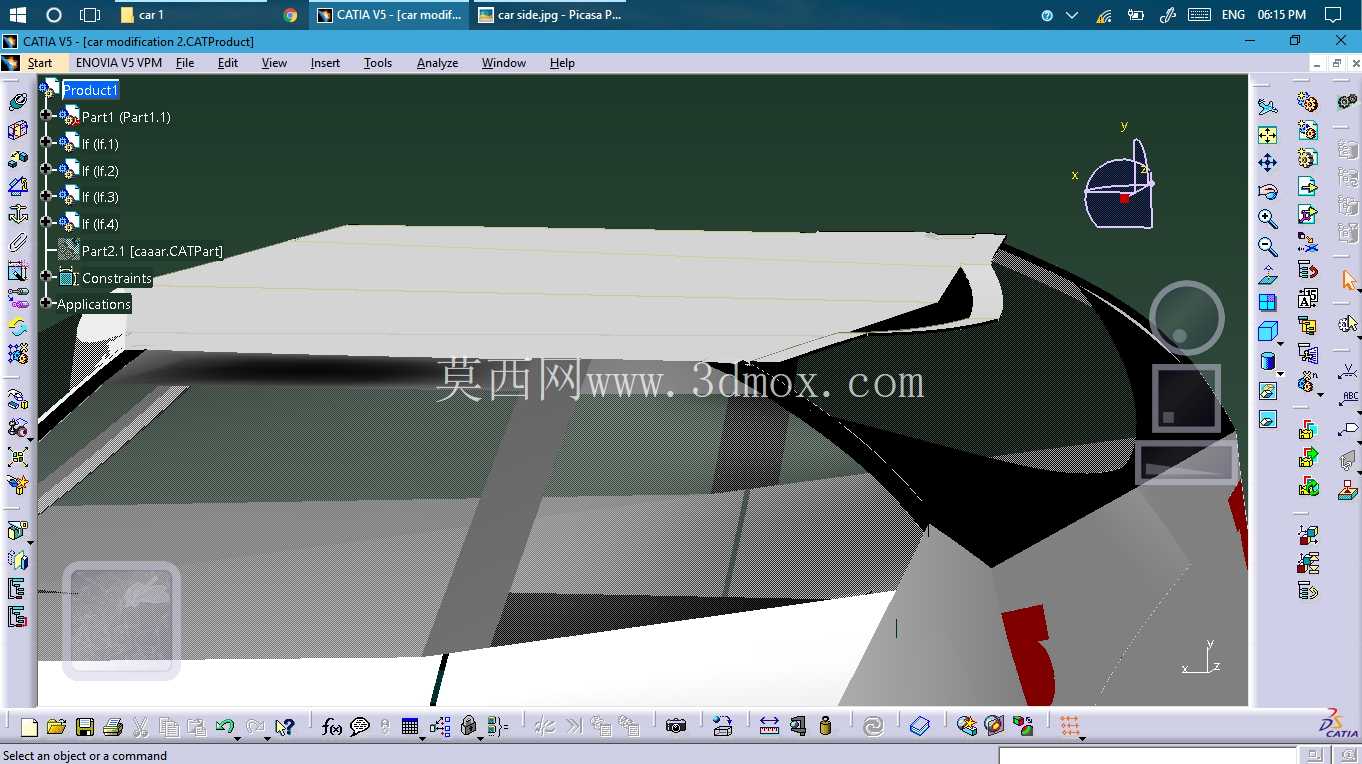The image size is (1362, 764).
Task: Open the Insert menu
Action: 325,63
